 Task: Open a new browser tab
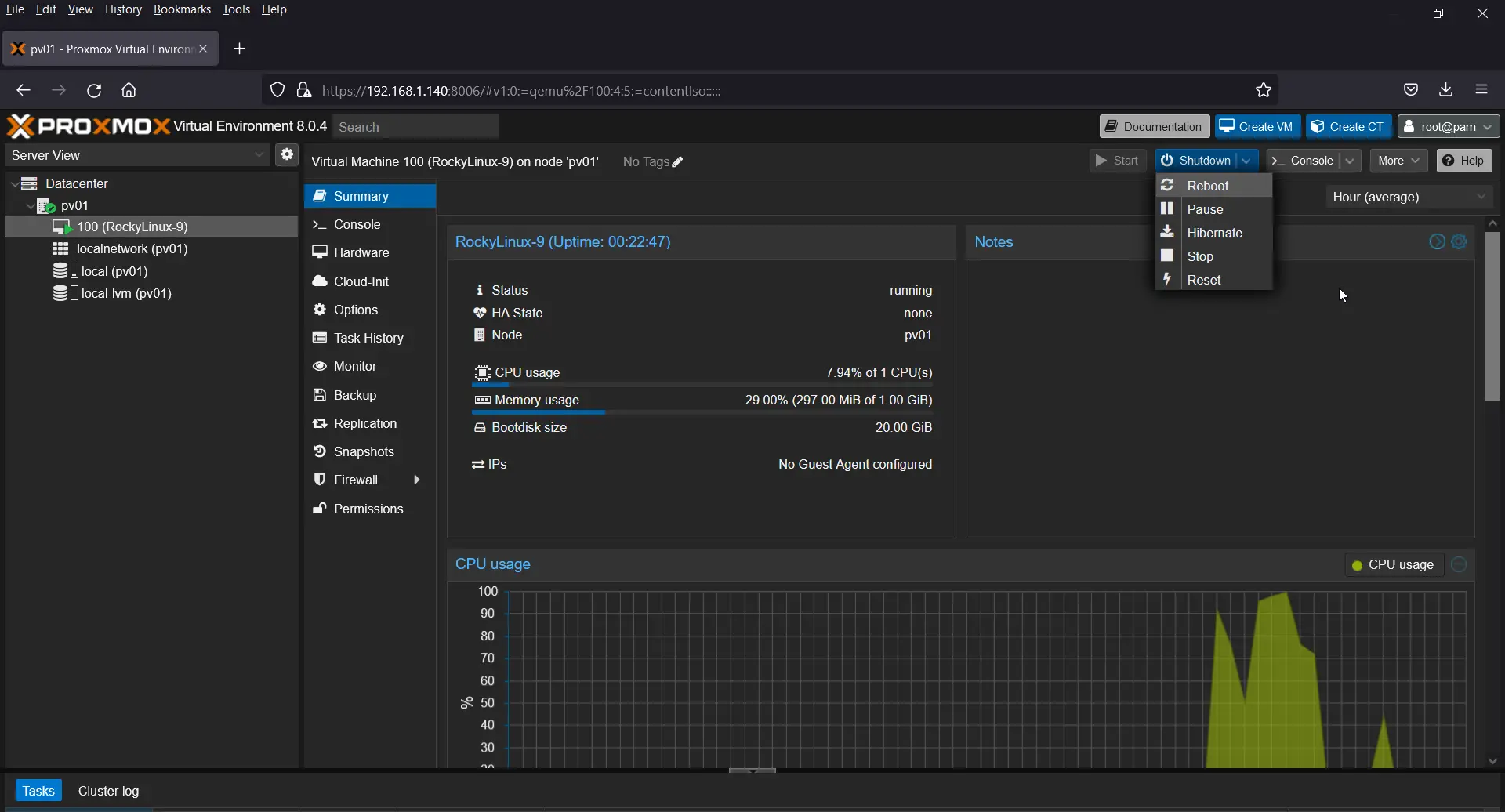coord(240,49)
